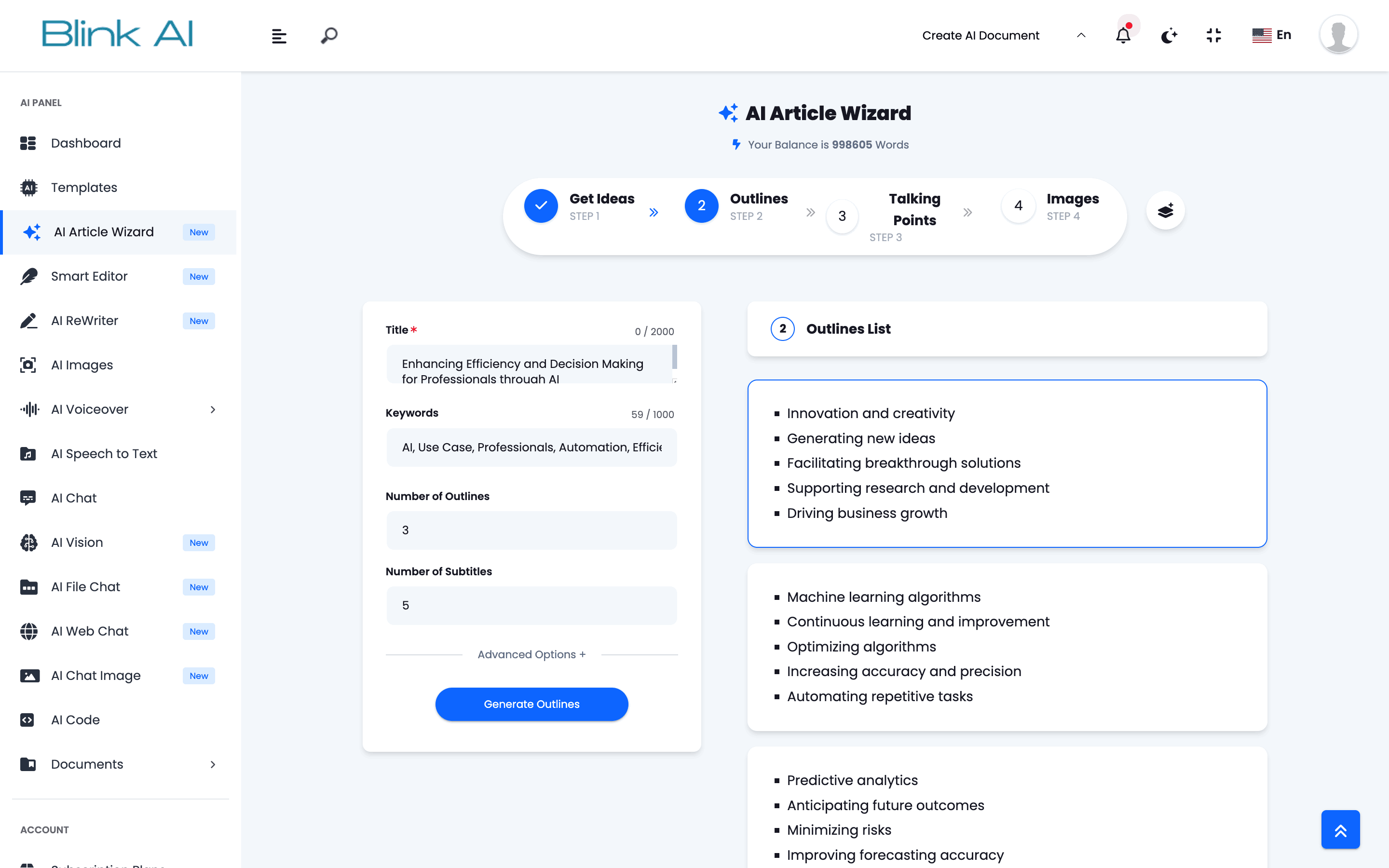Expand the AI Voiceover submenu

coord(212,409)
